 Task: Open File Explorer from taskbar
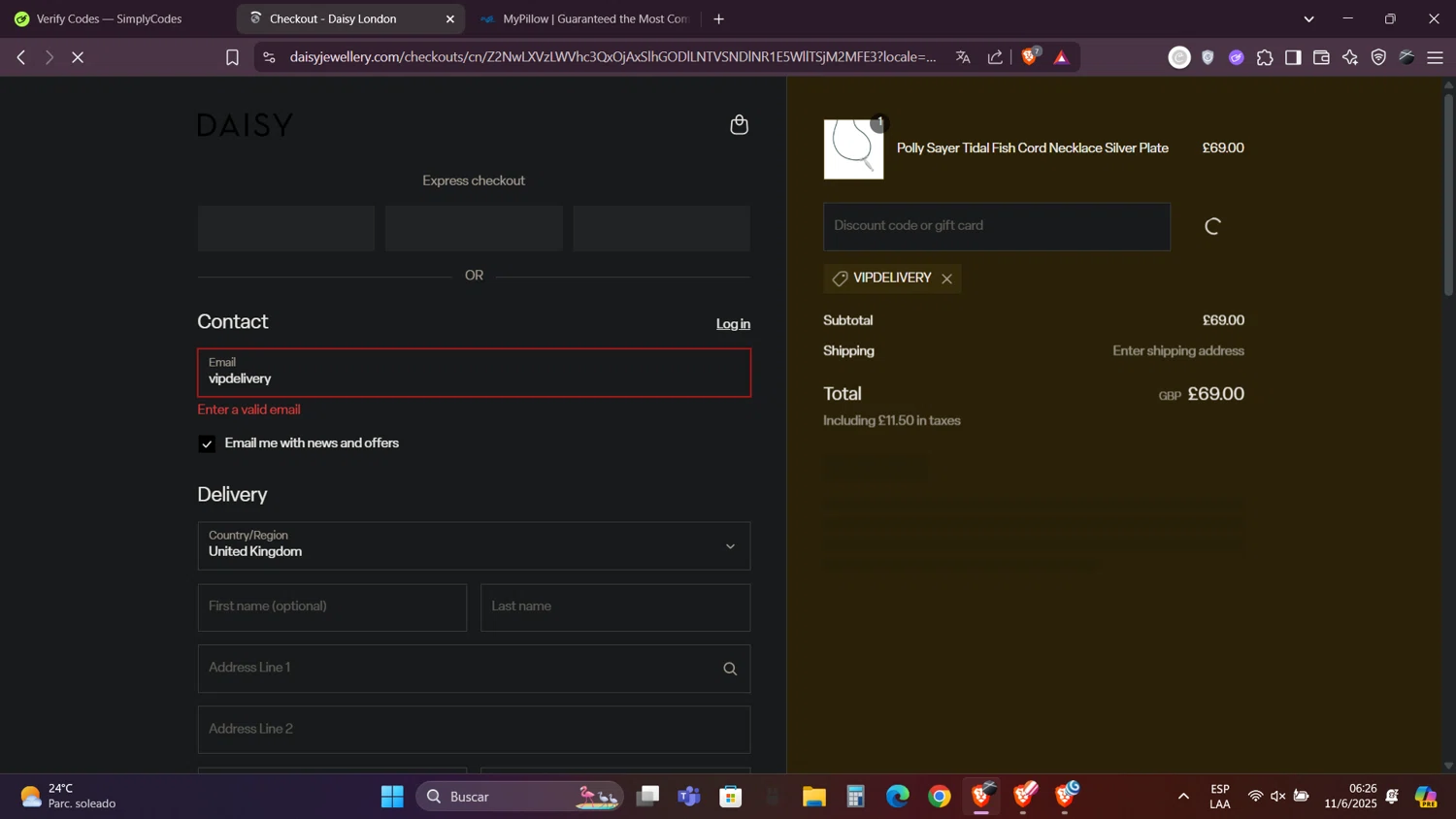click(x=813, y=797)
